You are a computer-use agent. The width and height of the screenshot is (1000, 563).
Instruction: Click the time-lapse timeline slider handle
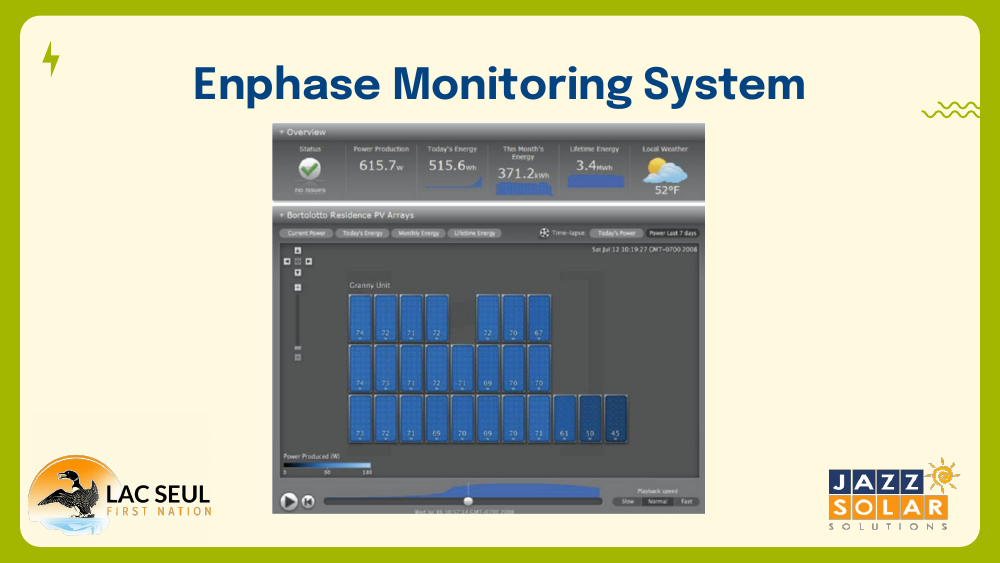[x=468, y=502]
